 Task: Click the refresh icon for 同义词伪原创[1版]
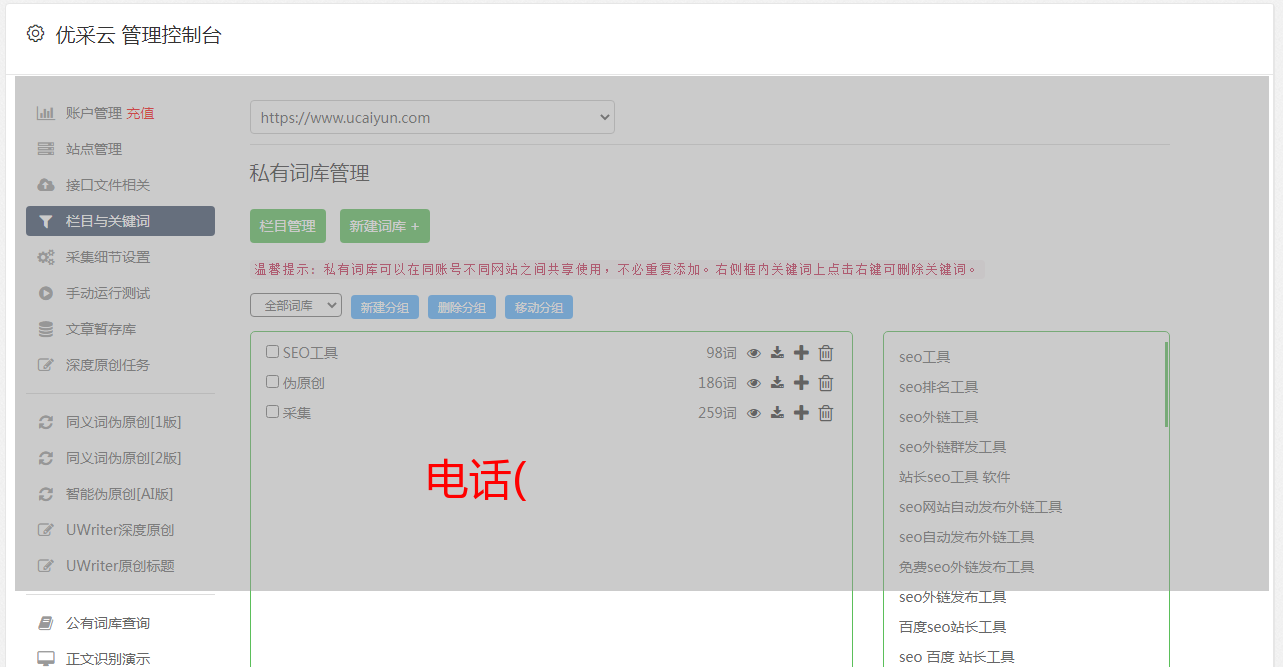coord(45,422)
